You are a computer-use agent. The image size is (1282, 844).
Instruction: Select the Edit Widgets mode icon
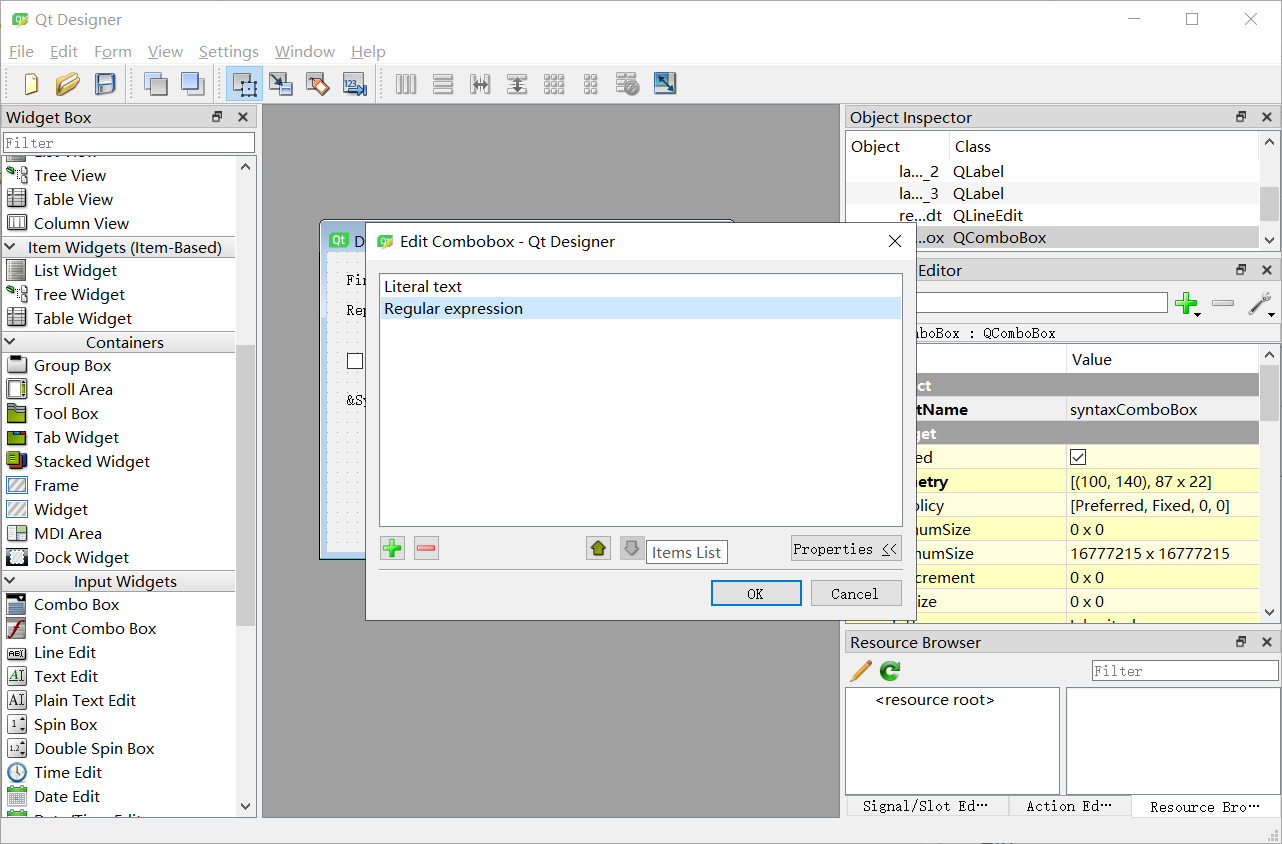[x=244, y=84]
